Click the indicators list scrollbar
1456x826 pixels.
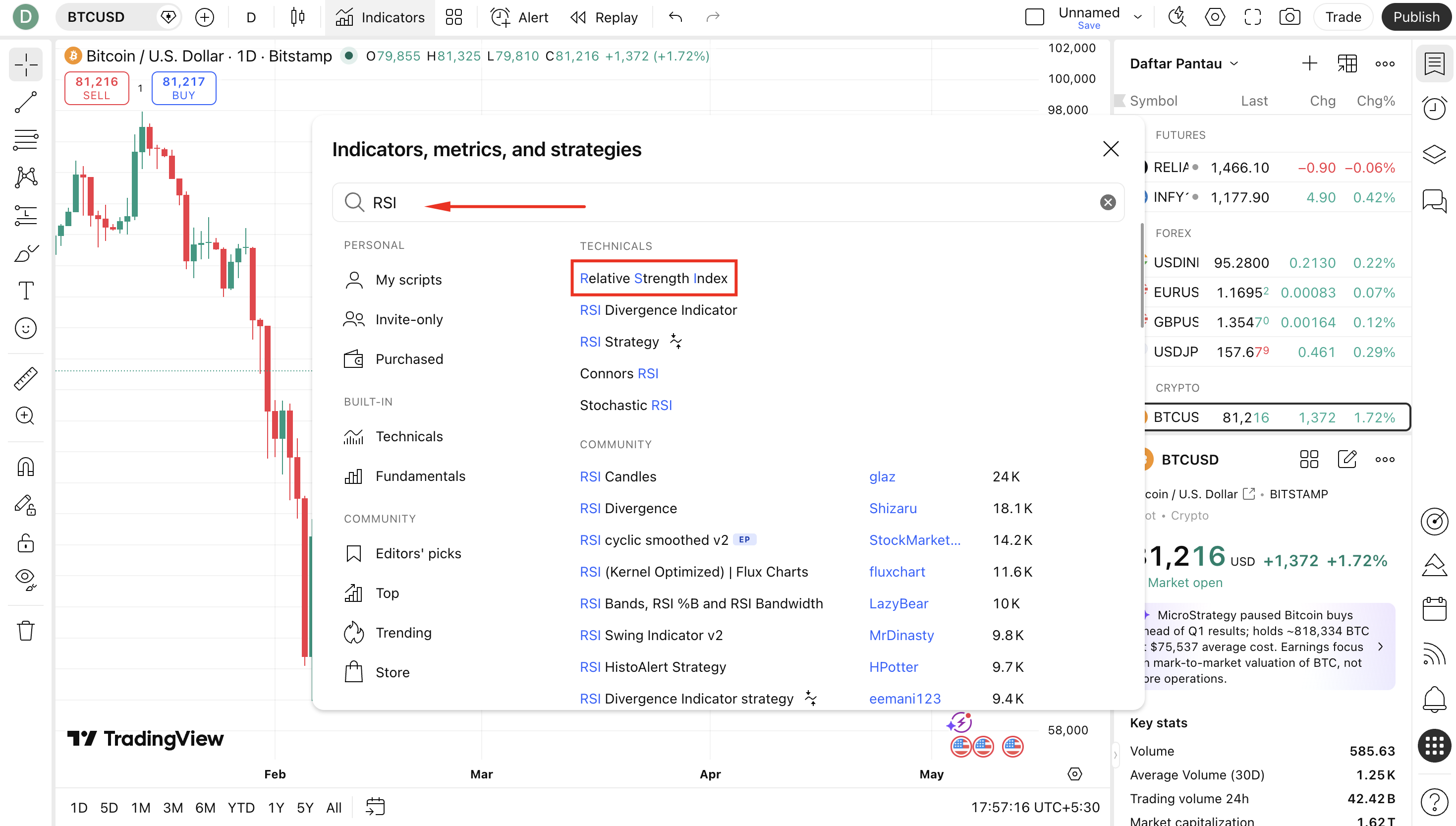(x=1142, y=275)
